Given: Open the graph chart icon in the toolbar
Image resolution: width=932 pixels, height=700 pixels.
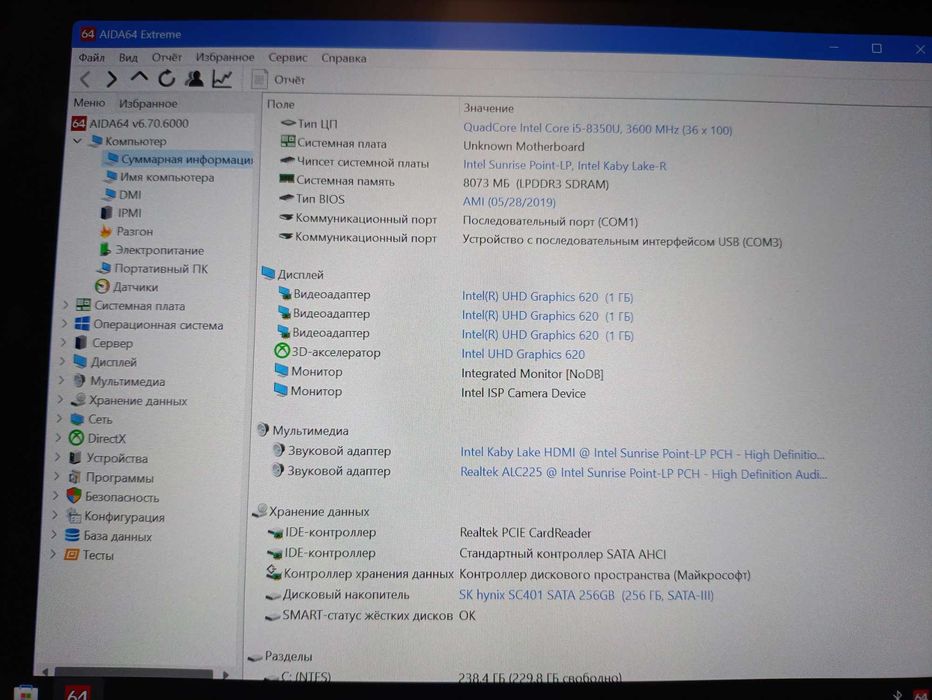Looking at the screenshot, I should click(222, 78).
